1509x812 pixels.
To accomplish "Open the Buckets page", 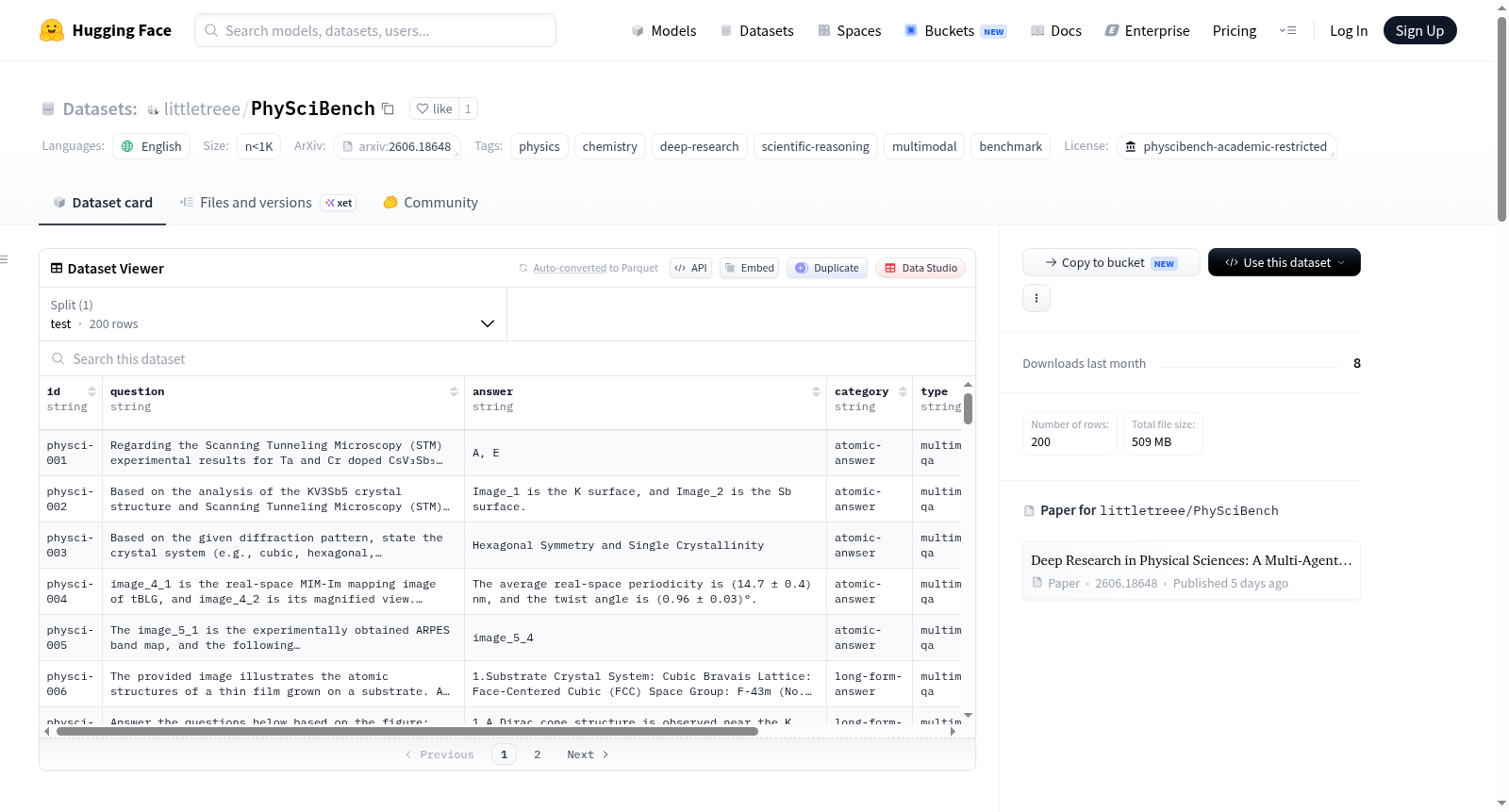I will click(955, 30).
